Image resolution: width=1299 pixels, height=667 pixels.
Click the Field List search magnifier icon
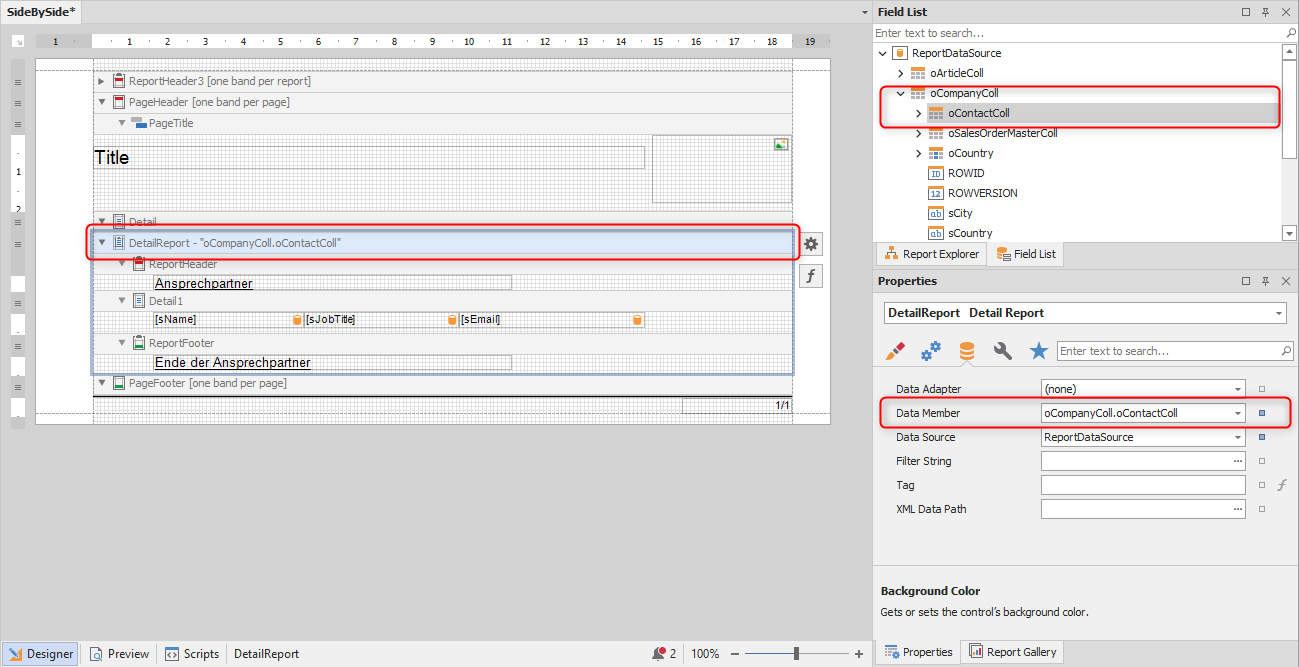click(x=1290, y=33)
